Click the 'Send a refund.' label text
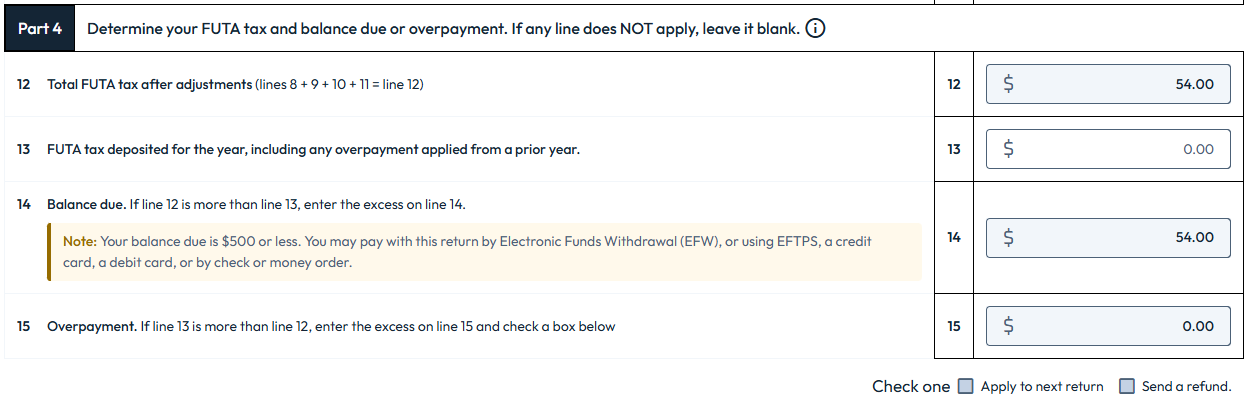This screenshot has height=407, width=1249. pos(1186,387)
